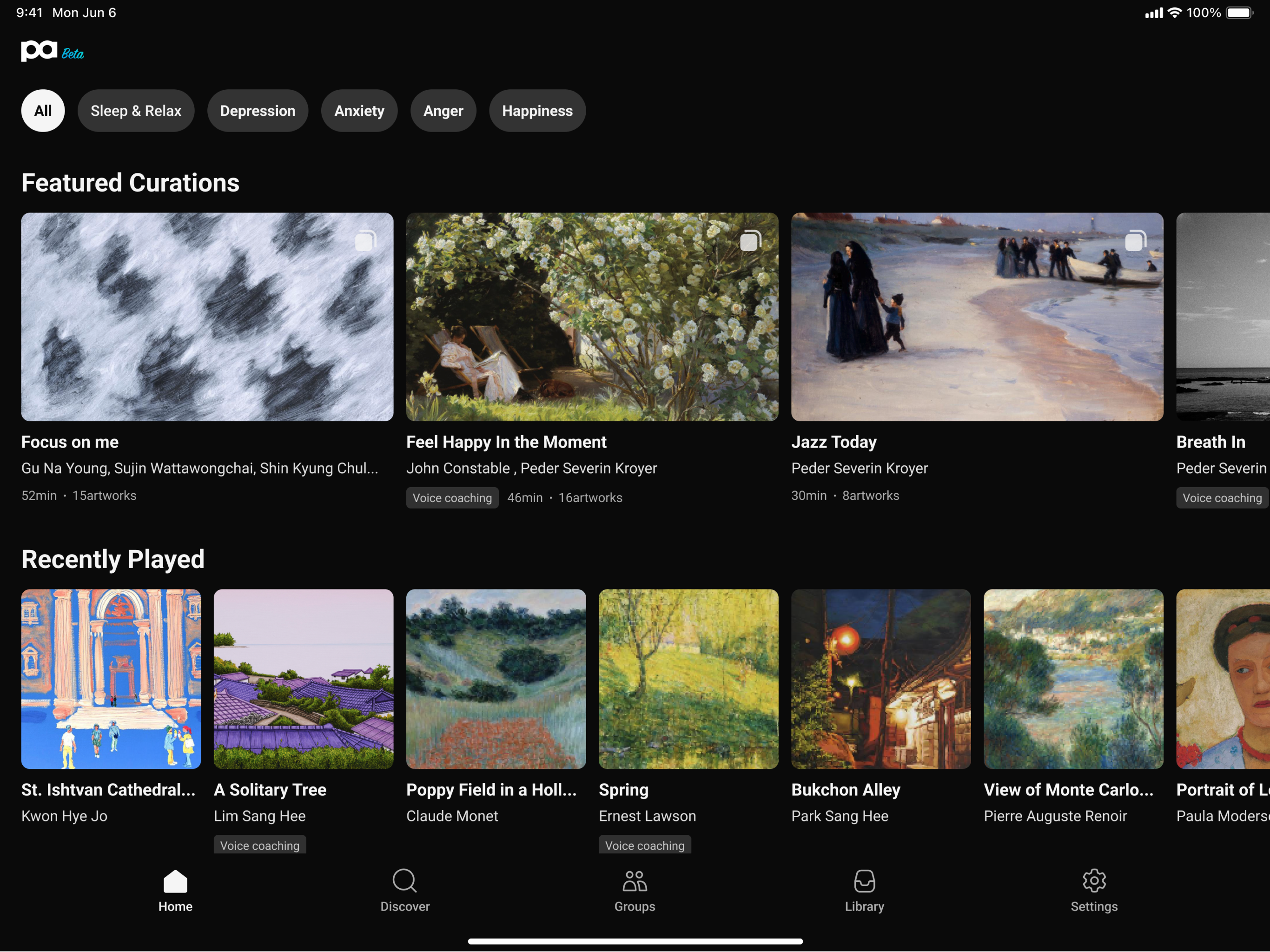Tap Voice coaching tag under Feel Happy
1270x952 pixels.
click(x=452, y=498)
